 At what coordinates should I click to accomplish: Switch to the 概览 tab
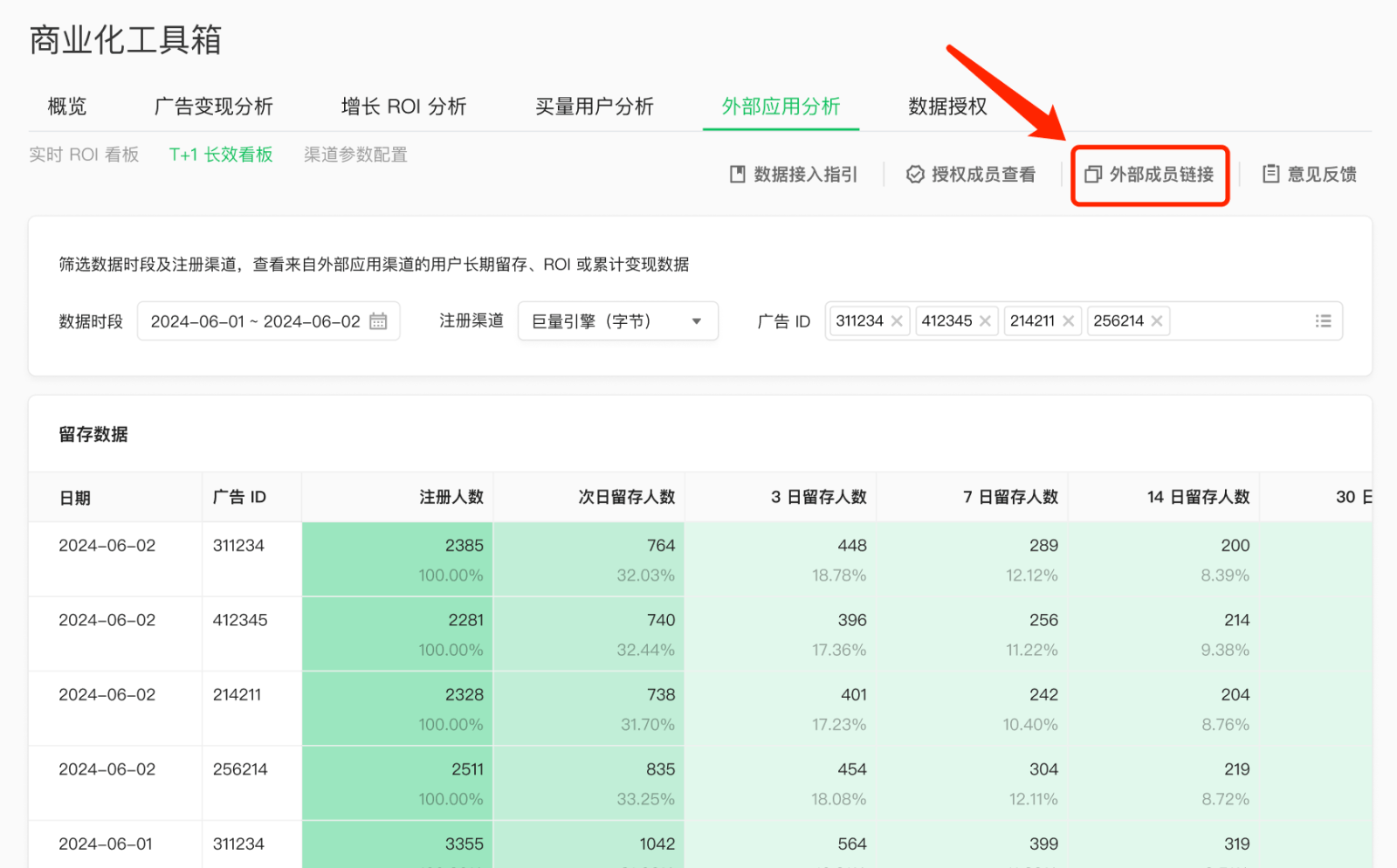(67, 107)
